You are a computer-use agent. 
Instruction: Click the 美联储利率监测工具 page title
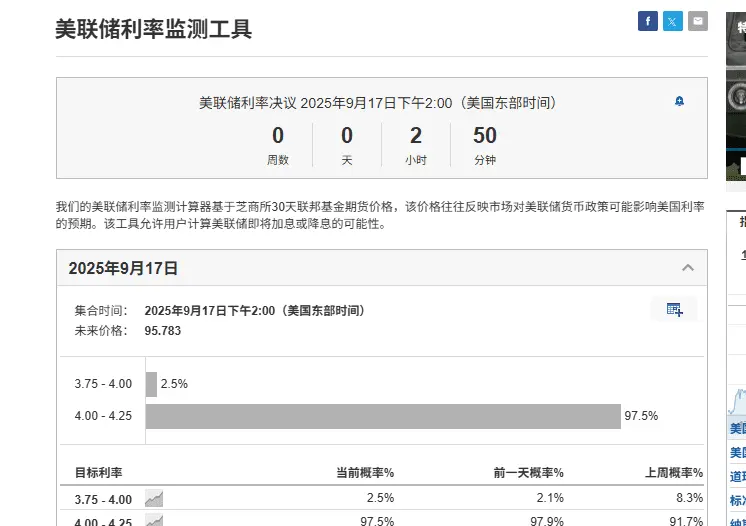[x=154, y=29]
